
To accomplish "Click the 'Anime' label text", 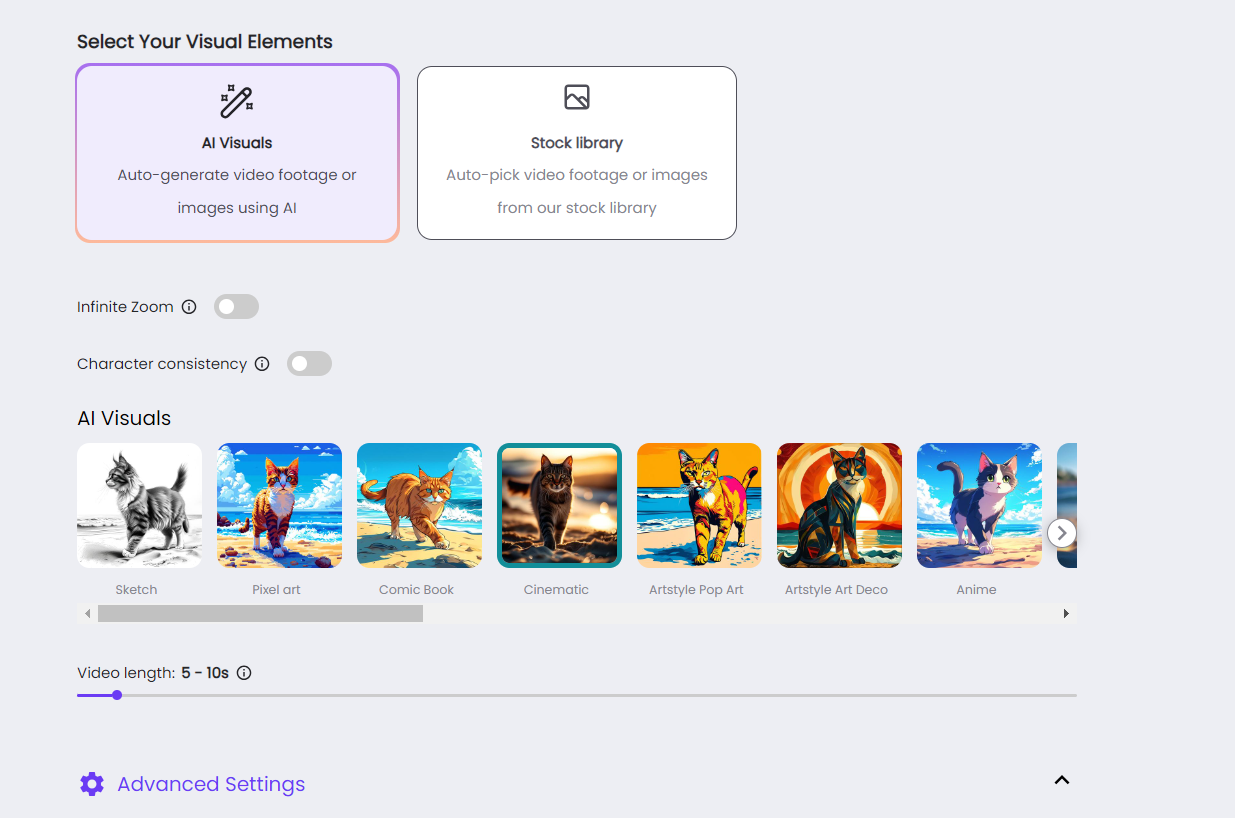I will pos(976,590).
